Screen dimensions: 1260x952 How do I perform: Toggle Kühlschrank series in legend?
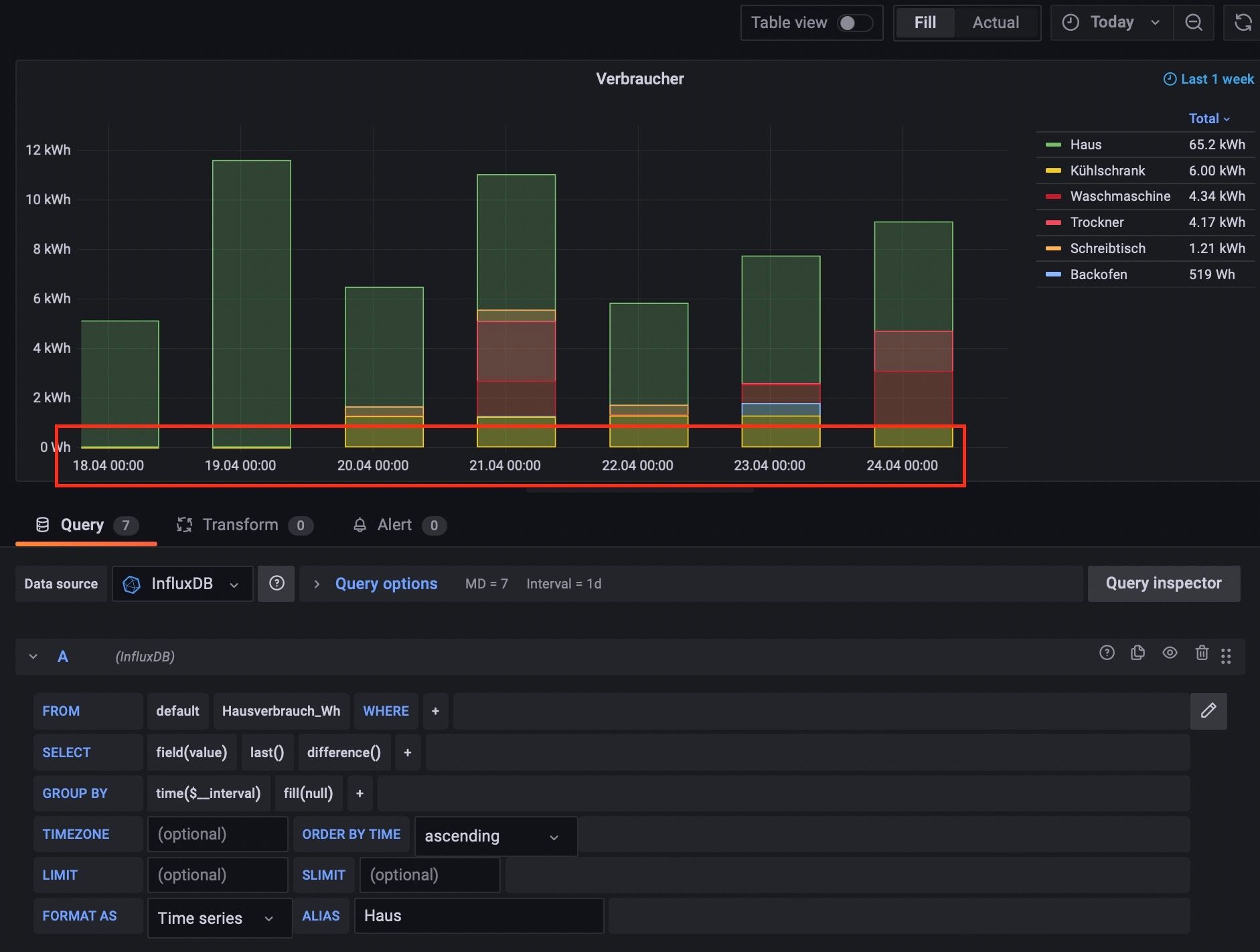(1107, 171)
